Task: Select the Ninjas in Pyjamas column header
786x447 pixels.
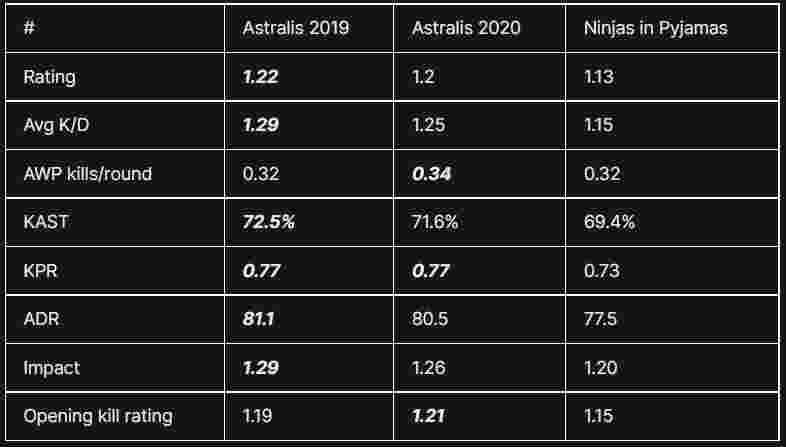Action: point(655,28)
